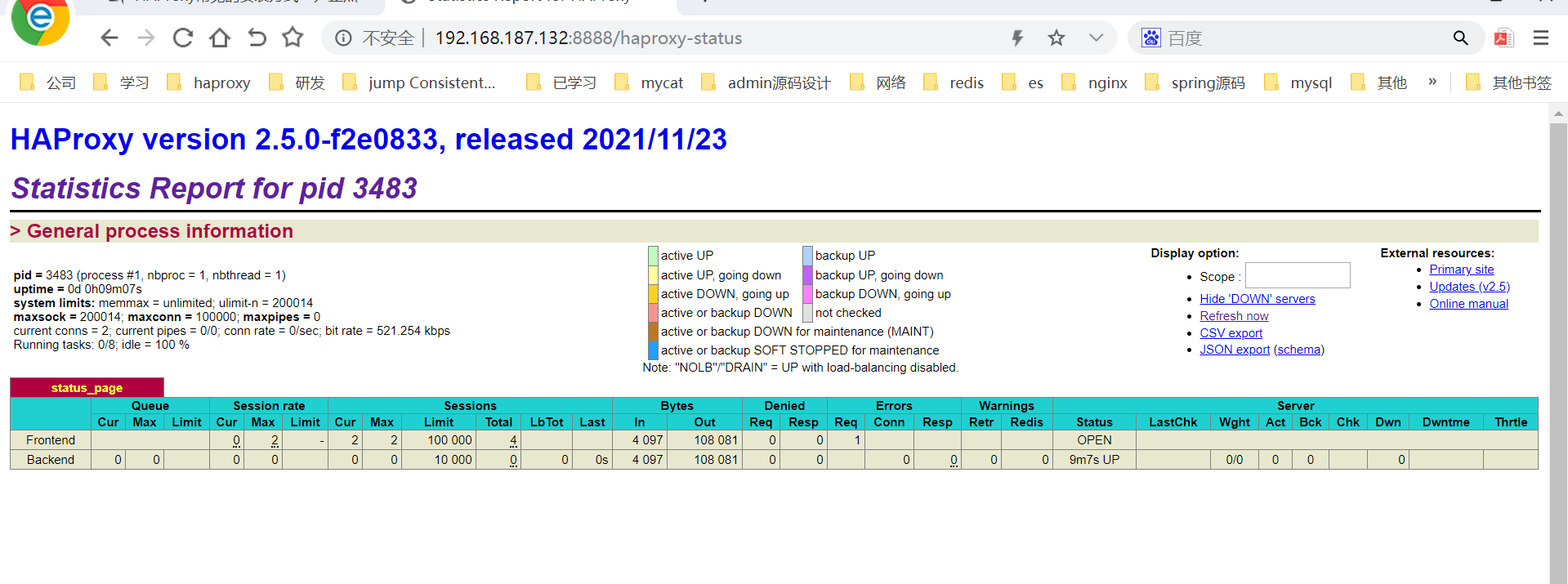
Task: Go to home page icon
Action: (x=220, y=38)
